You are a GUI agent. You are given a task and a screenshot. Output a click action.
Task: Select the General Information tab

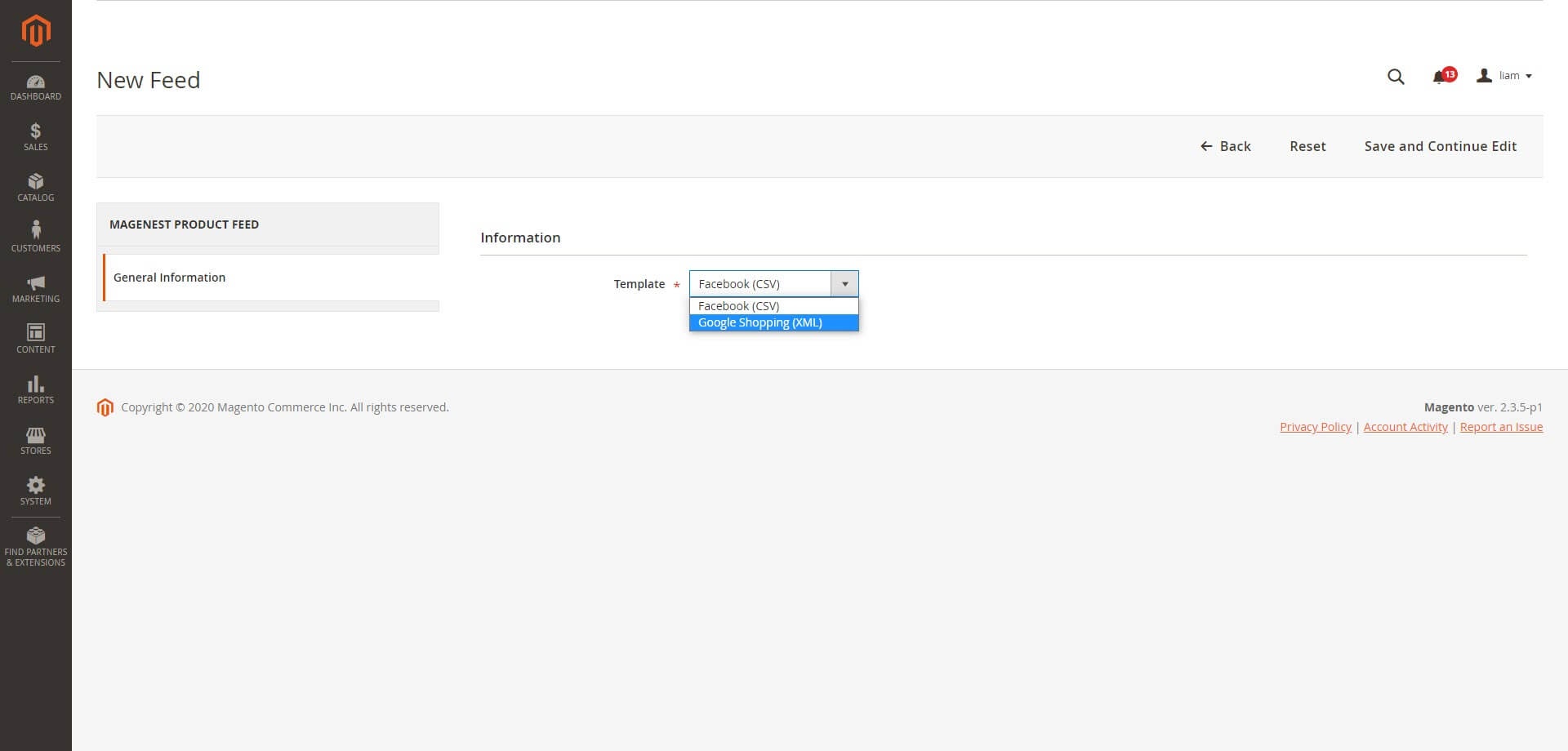[x=271, y=278]
